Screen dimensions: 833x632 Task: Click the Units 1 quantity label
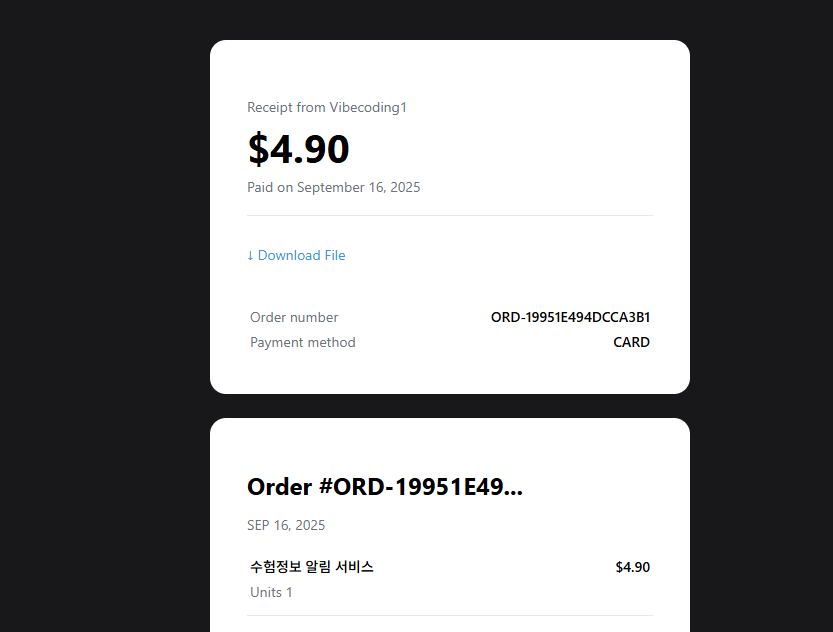[x=270, y=592]
